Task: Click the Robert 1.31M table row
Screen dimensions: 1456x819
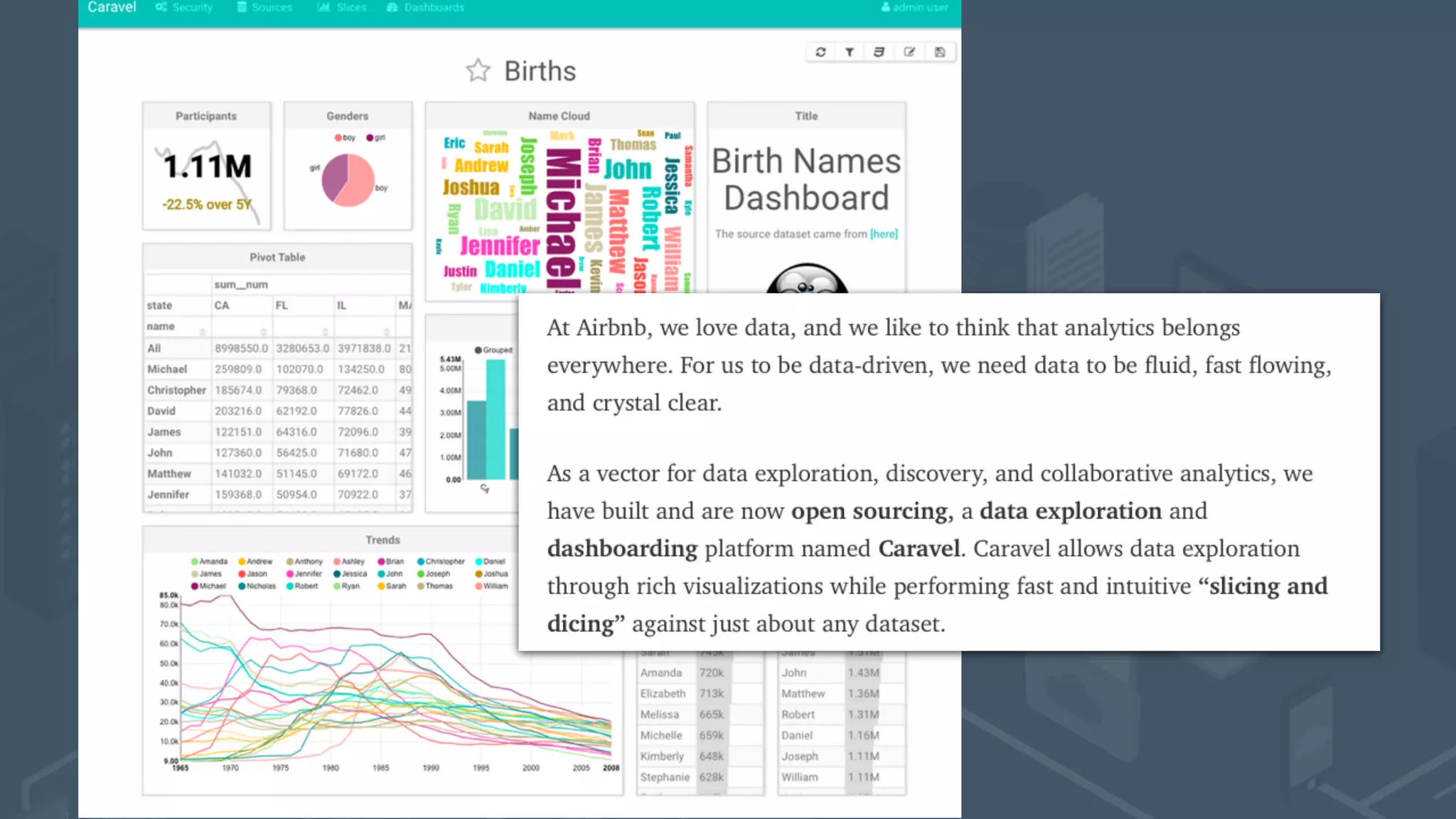Action: pyautogui.click(x=842, y=714)
